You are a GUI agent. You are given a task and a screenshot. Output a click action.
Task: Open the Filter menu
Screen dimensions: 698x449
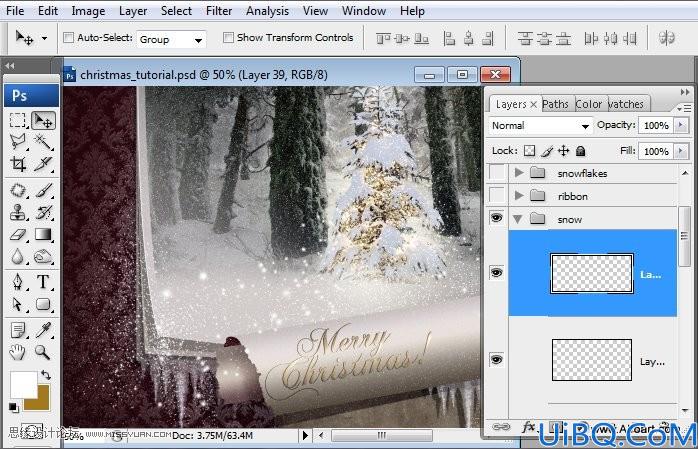click(219, 11)
